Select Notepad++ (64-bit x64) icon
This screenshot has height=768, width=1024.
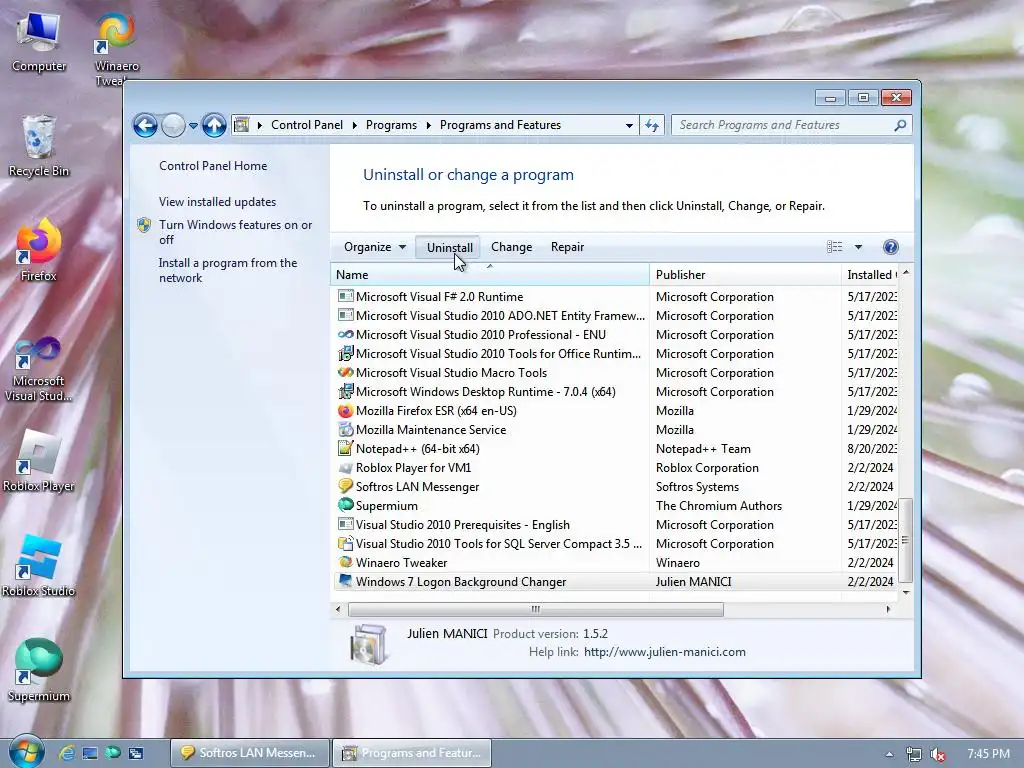pyautogui.click(x=345, y=449)
